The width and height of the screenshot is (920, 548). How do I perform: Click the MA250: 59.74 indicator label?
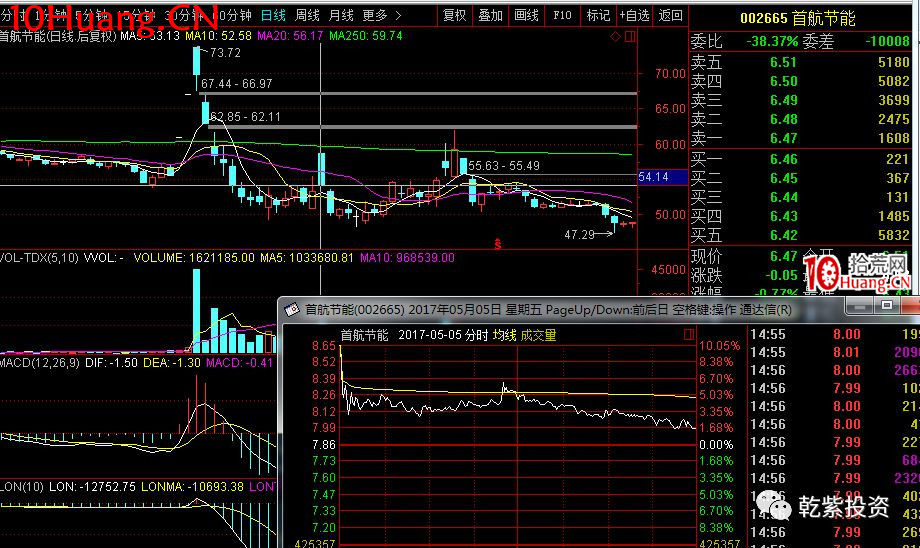tap(366, 36)
